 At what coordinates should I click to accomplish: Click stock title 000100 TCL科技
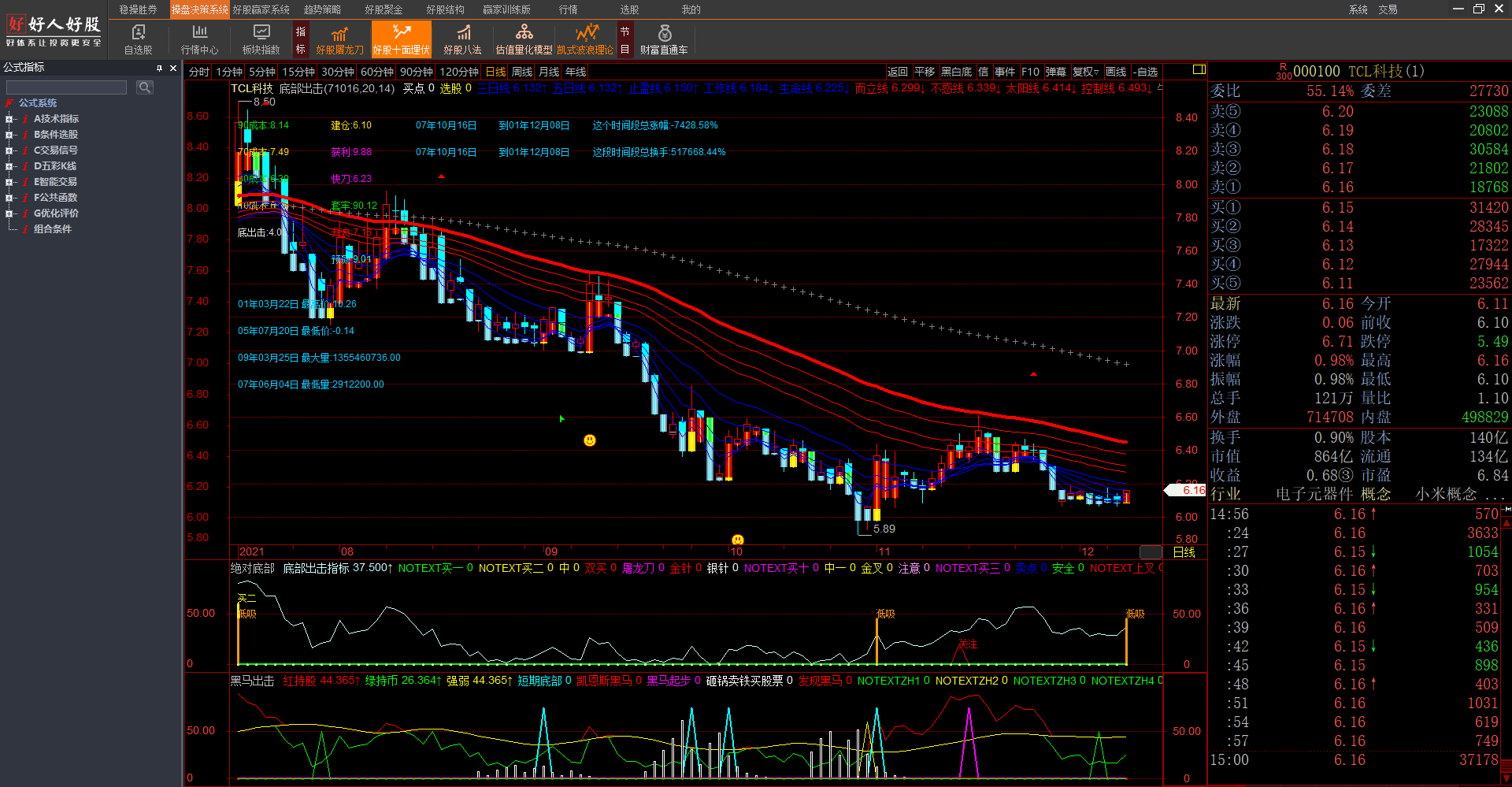pos(1359,72)
